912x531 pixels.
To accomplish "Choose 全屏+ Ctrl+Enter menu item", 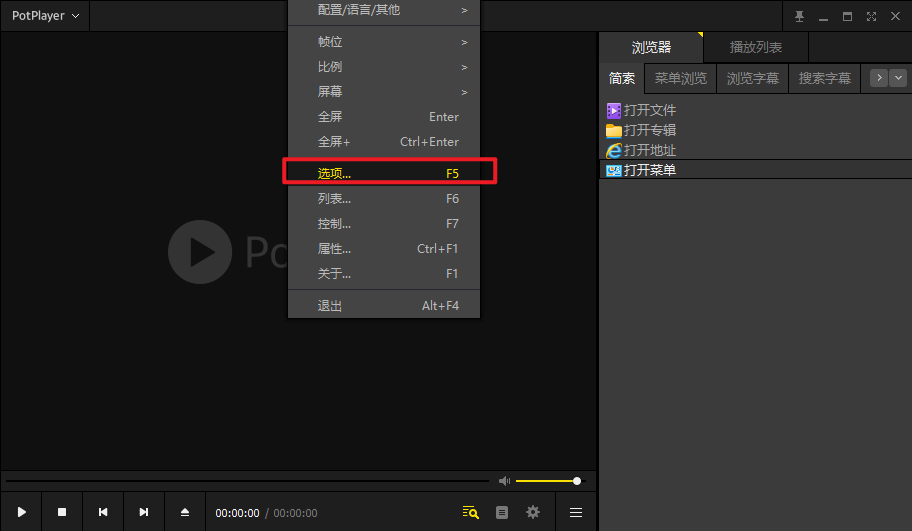I will [384, 142].
